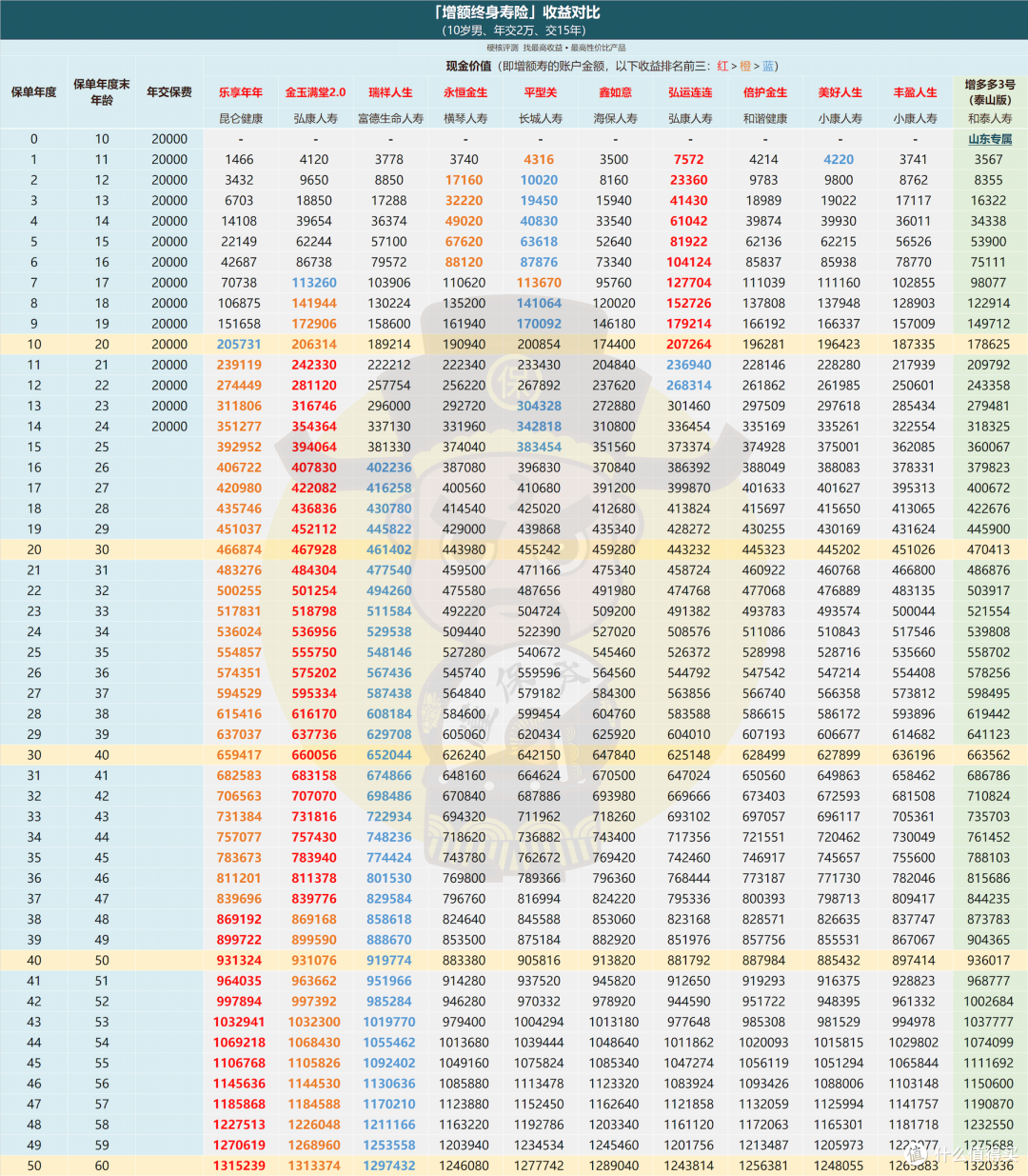Select the 保单年度末年龄 column header
Image resolution: width=1028 pixels, height=1176 pixels.
pyautogui.click(x=102, y=92)
